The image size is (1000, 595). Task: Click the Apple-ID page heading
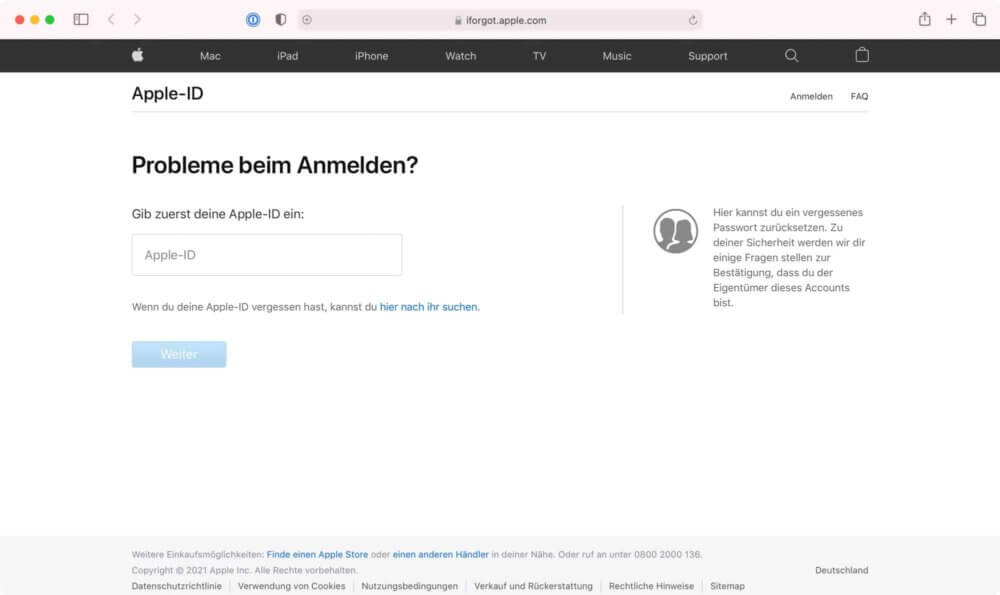click(168, 94)
